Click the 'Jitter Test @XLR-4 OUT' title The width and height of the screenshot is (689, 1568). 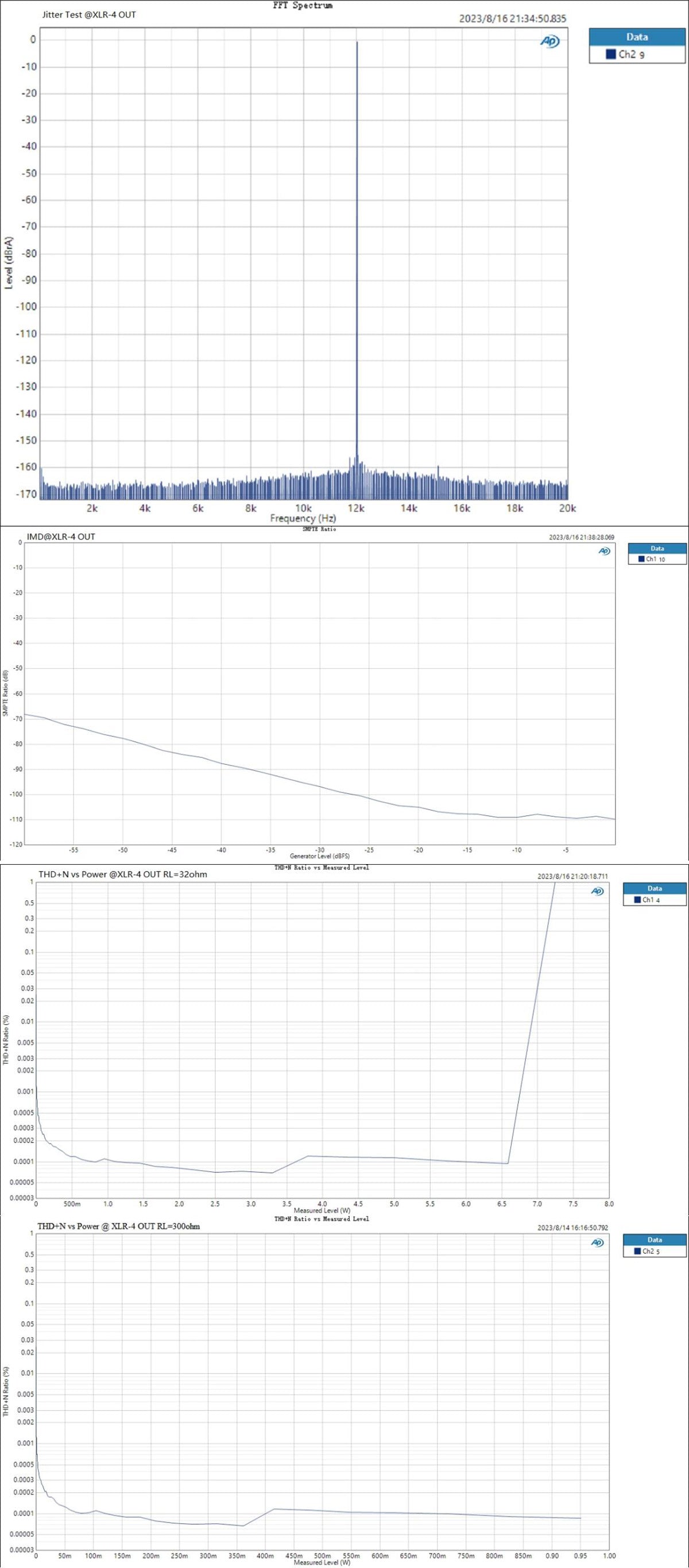[89, 14]
